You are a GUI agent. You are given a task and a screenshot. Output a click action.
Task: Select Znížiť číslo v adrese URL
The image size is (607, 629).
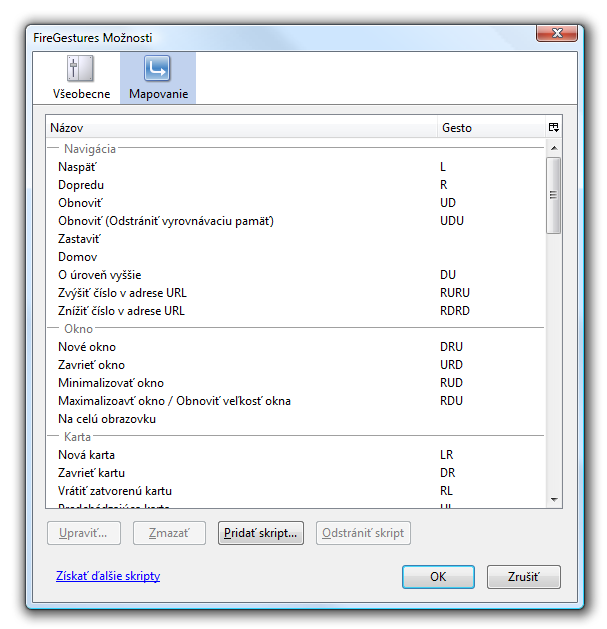click(x=296, y=311)
